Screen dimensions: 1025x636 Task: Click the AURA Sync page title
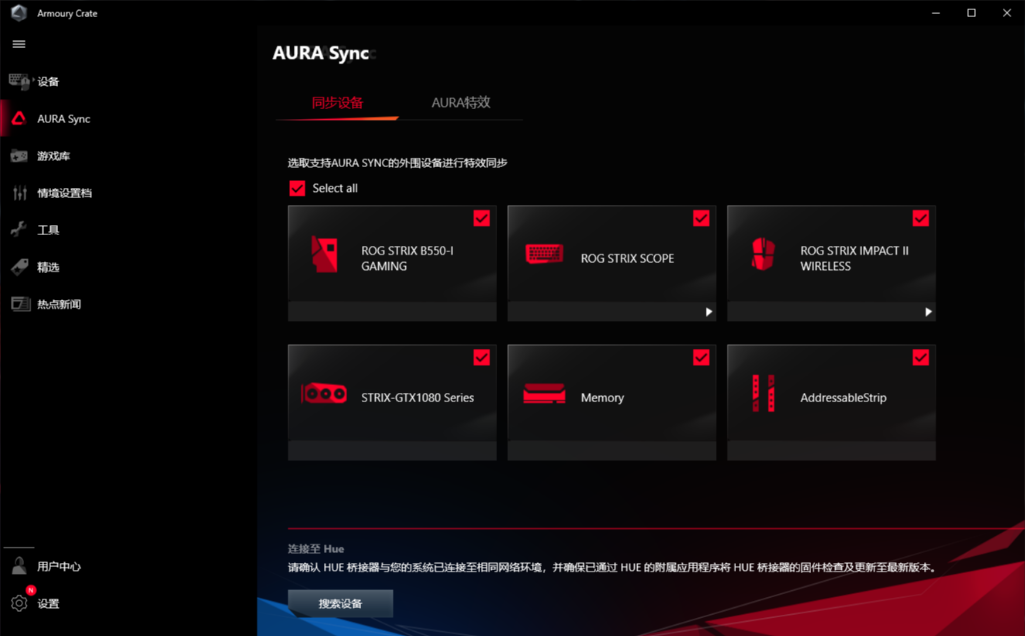pyautogui.click(x=321, y=53)
